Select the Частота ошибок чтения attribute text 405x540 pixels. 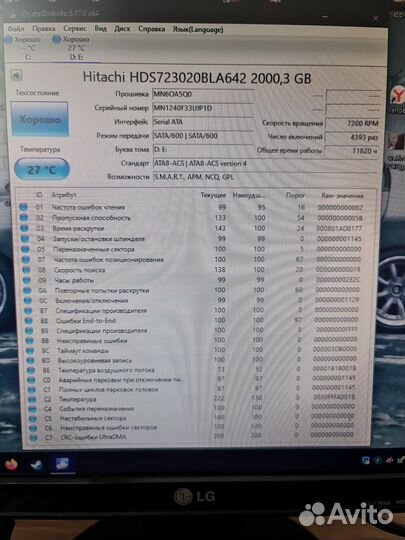tap(89, 207)
